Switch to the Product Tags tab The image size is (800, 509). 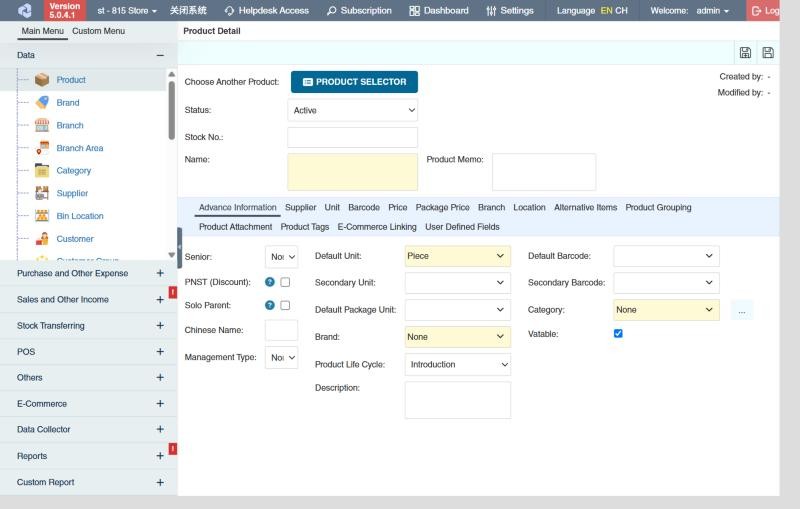point(305,226)
